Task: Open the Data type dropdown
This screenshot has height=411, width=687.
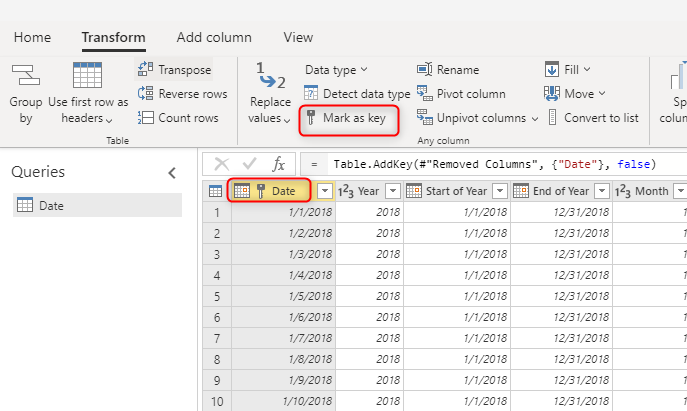Action: tap(336, 70)
